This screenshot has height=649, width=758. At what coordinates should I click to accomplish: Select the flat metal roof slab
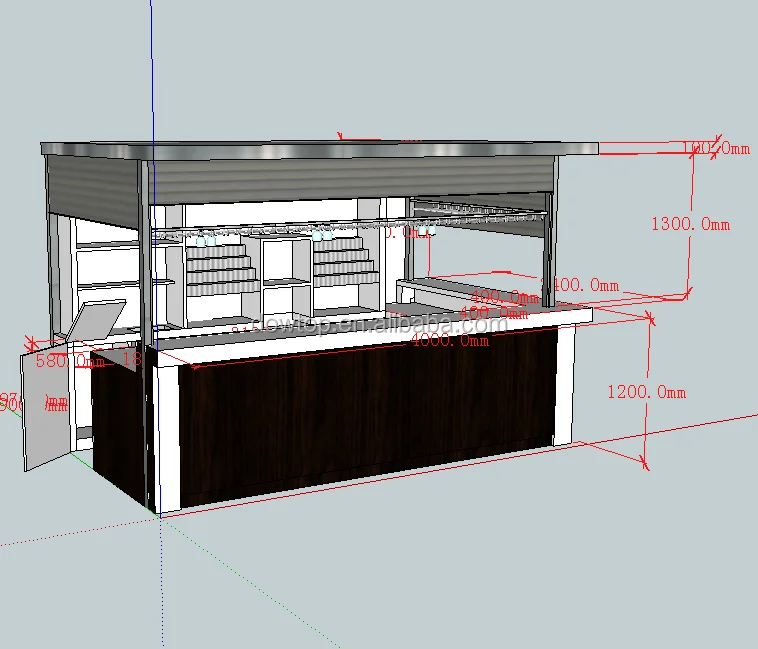click(x=320, y=149)
